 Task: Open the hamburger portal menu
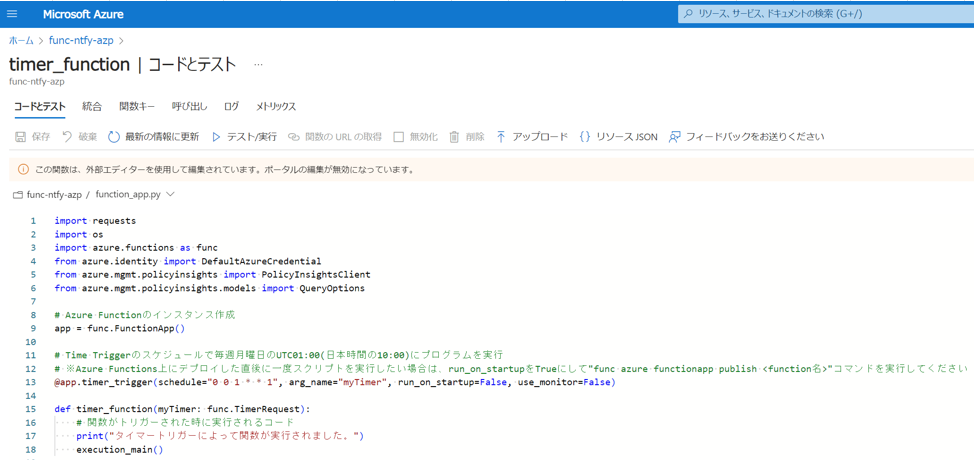point(12,14)
